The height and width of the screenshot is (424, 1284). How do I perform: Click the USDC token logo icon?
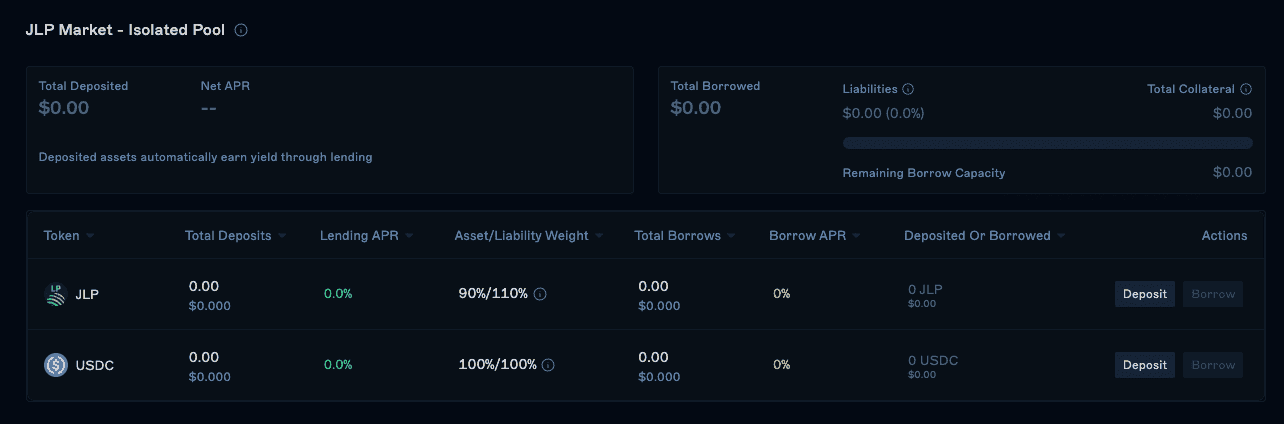[56, 365]
